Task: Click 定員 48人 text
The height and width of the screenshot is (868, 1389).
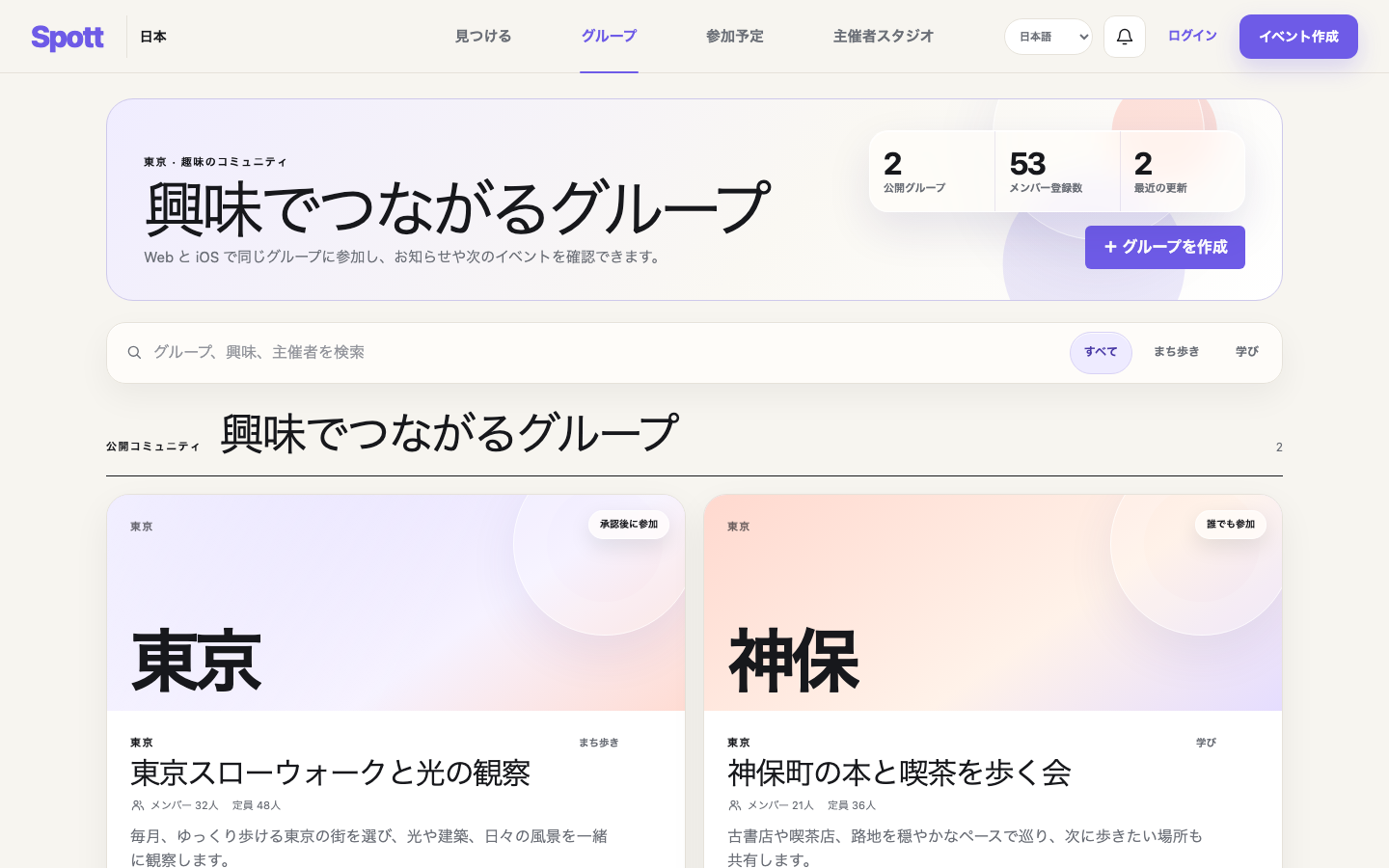Action: pyautogui.click(x=257, y=805)
